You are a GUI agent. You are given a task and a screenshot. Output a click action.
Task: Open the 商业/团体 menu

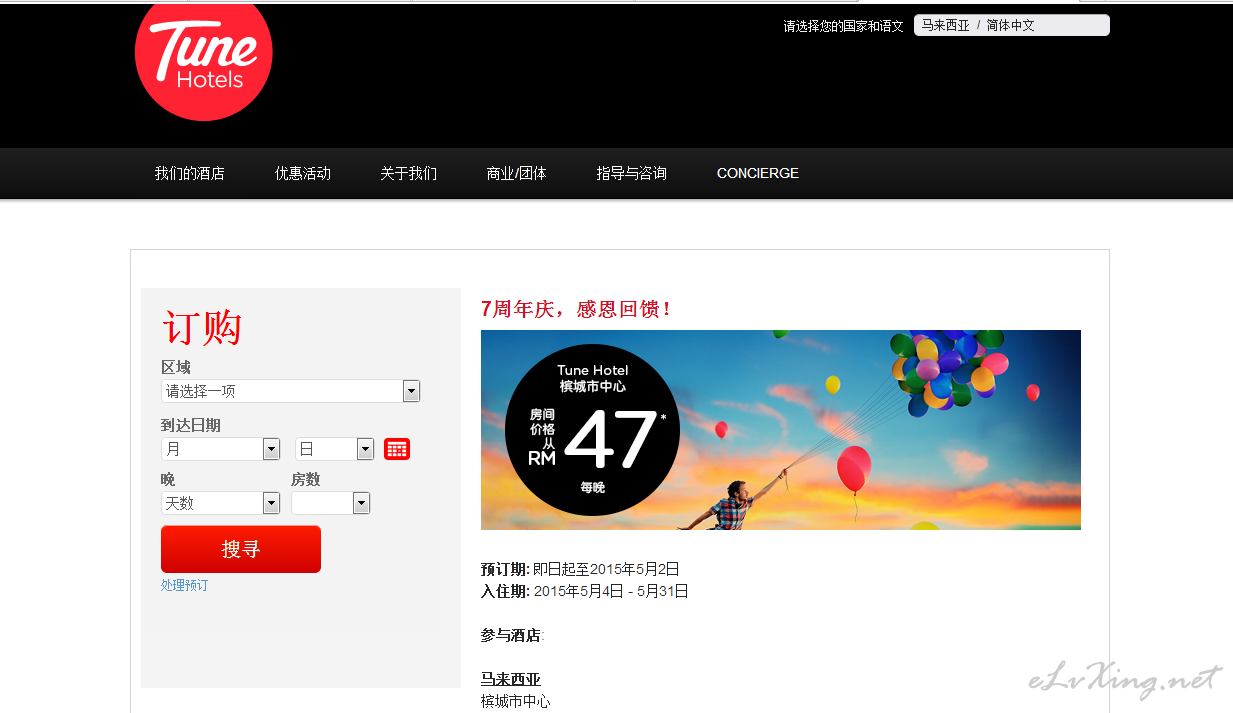(516, 173)
